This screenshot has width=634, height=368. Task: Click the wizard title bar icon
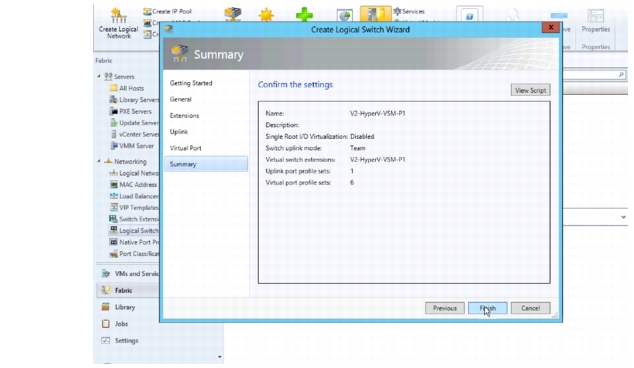[x=169, y=29]
